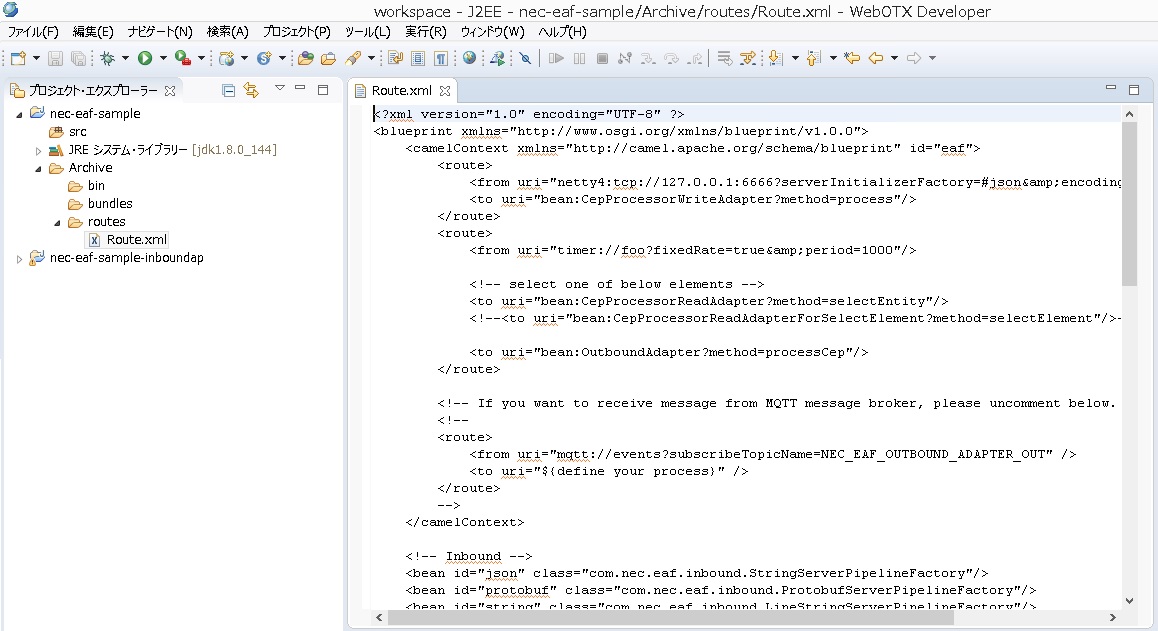Open Project Explorer View Menu triangle

(280, 89)
